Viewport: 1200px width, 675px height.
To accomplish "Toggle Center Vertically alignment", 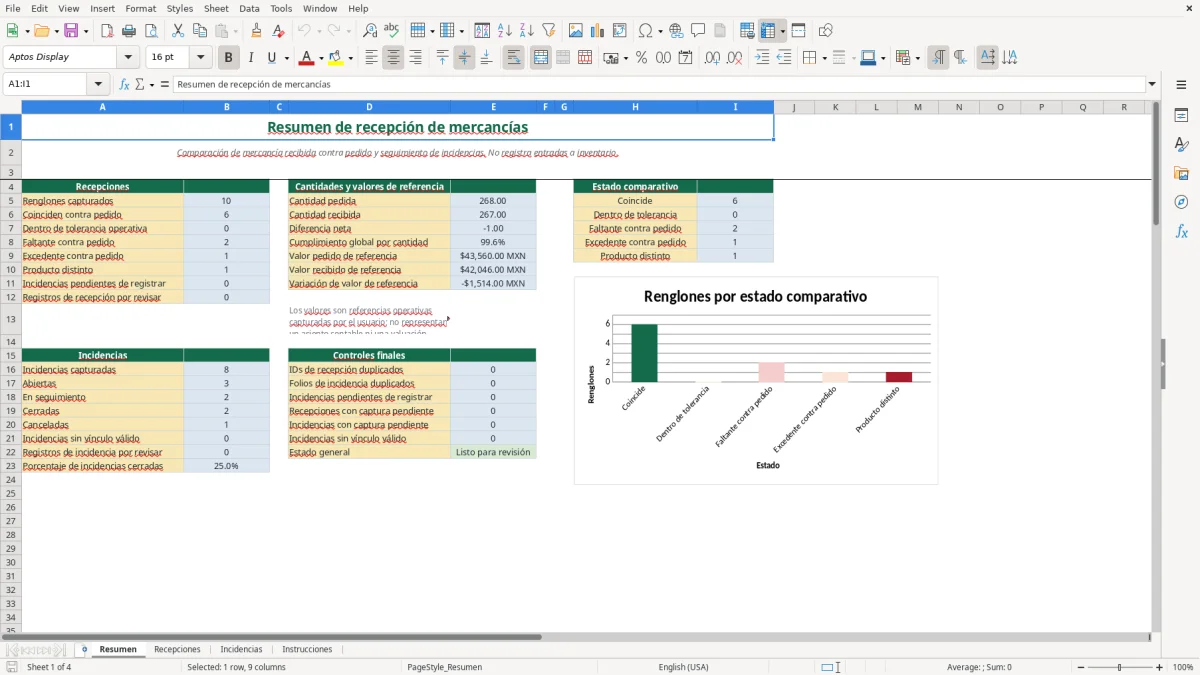I will click(464, 58).
